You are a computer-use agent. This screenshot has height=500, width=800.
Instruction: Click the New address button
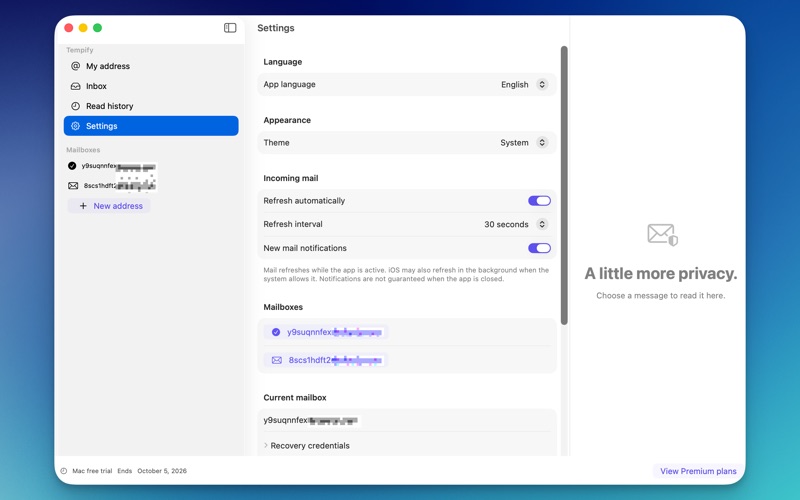click(x=109, y=206)
